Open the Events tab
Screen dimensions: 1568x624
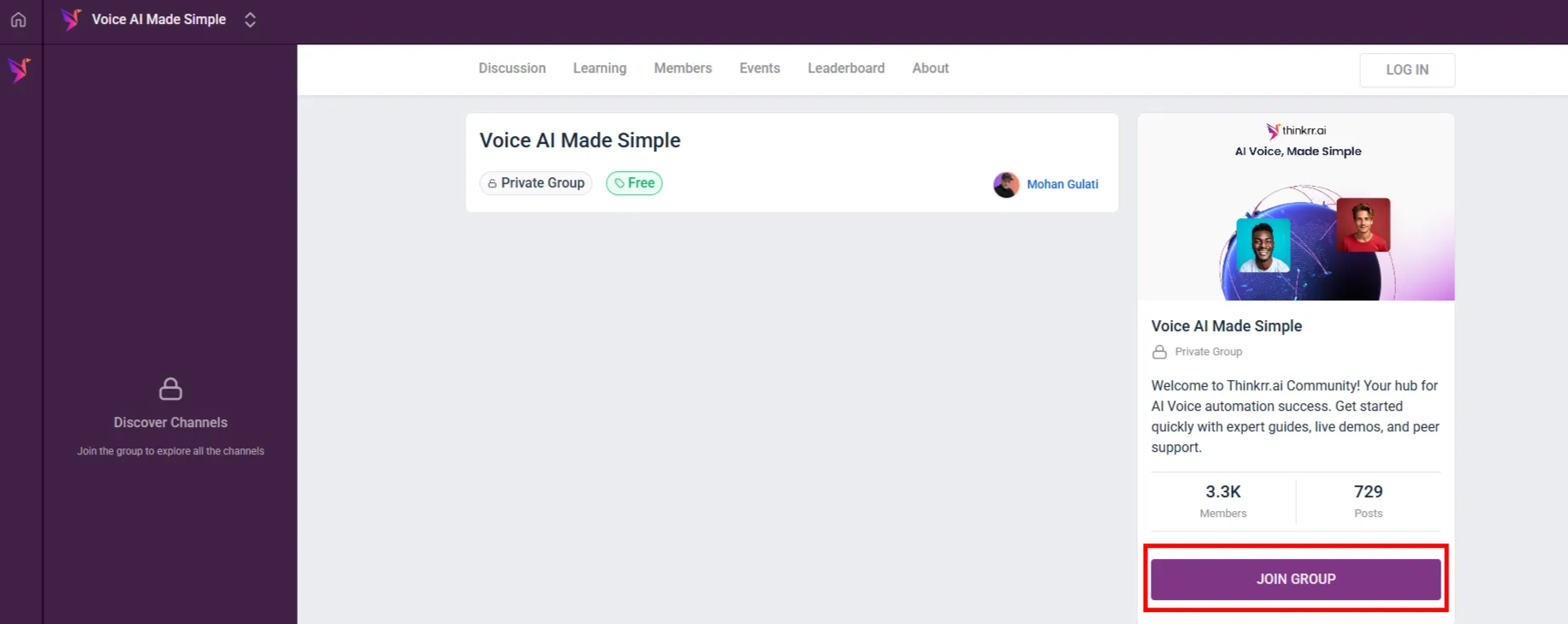tap(760, 68)
